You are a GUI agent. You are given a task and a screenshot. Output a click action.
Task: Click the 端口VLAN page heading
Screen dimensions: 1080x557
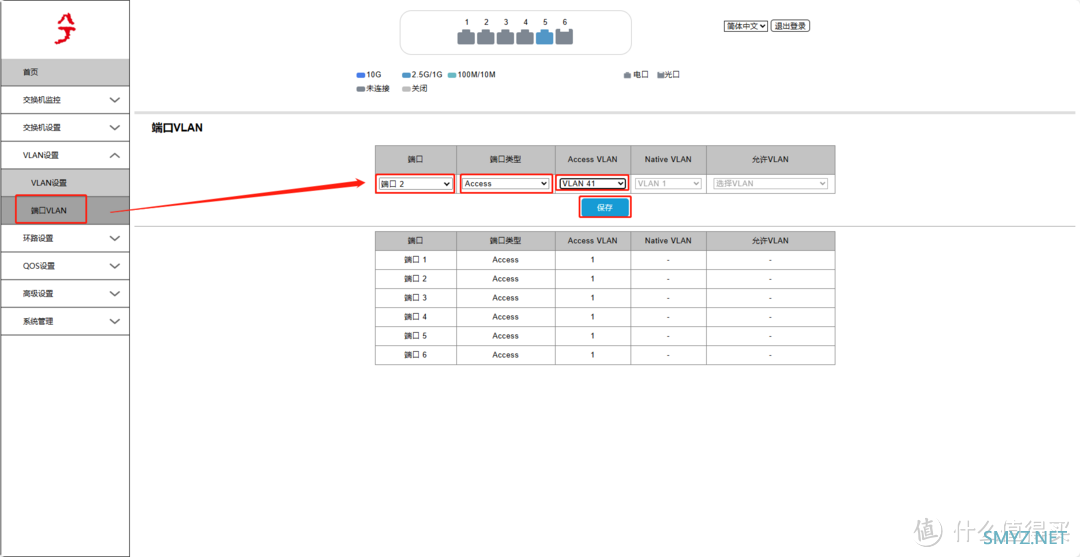point(177,128)
